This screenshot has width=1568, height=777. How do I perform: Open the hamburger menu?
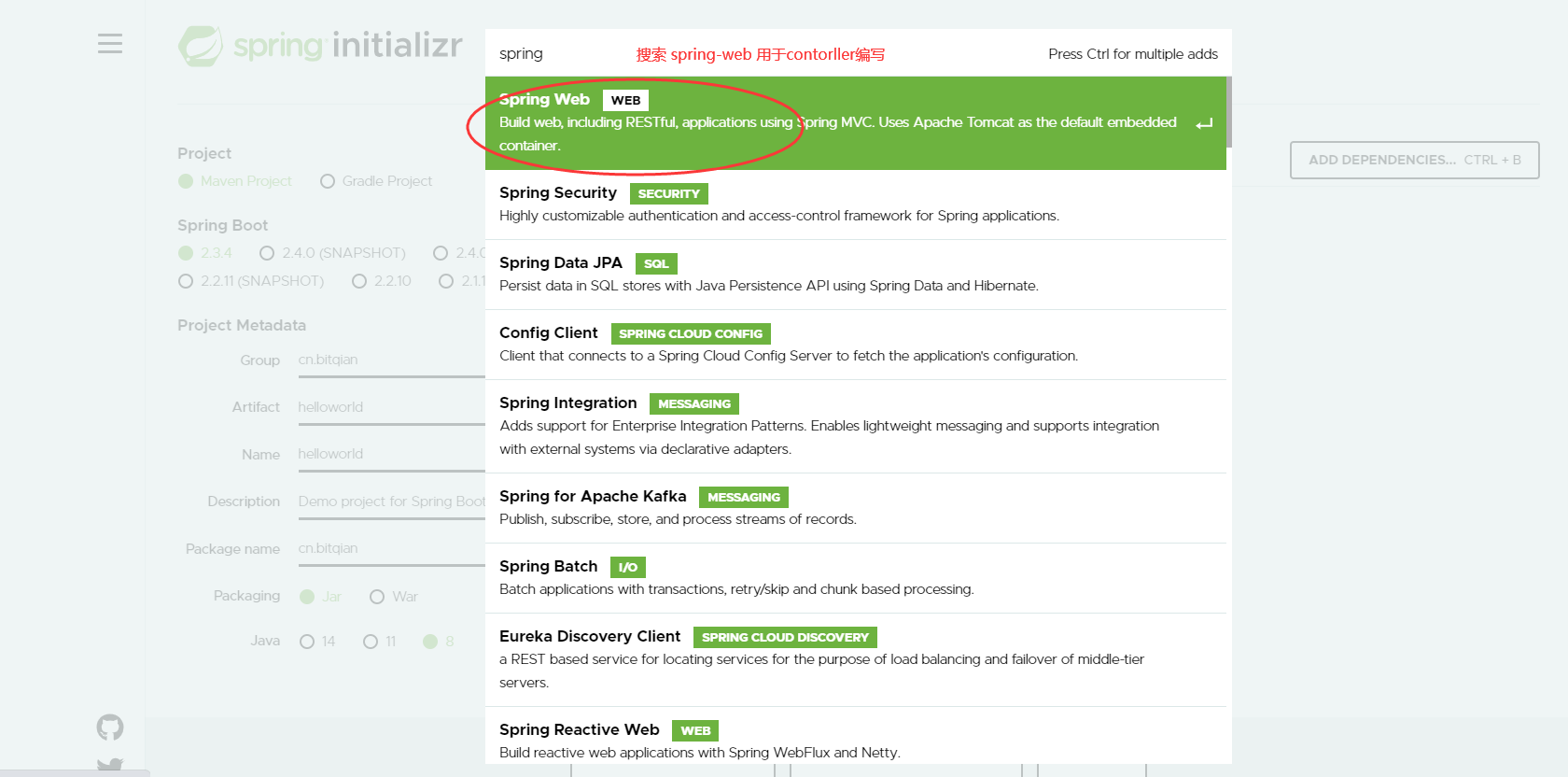[x=110, y=44]
